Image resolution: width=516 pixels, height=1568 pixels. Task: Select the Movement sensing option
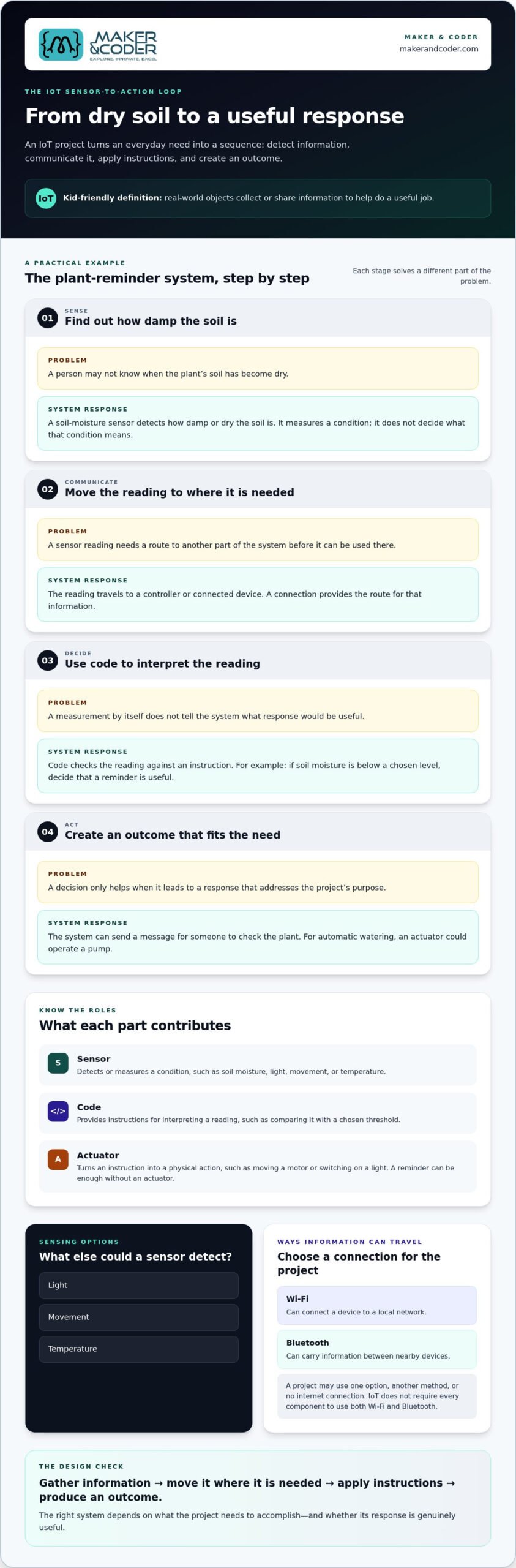click(139, 1317)
